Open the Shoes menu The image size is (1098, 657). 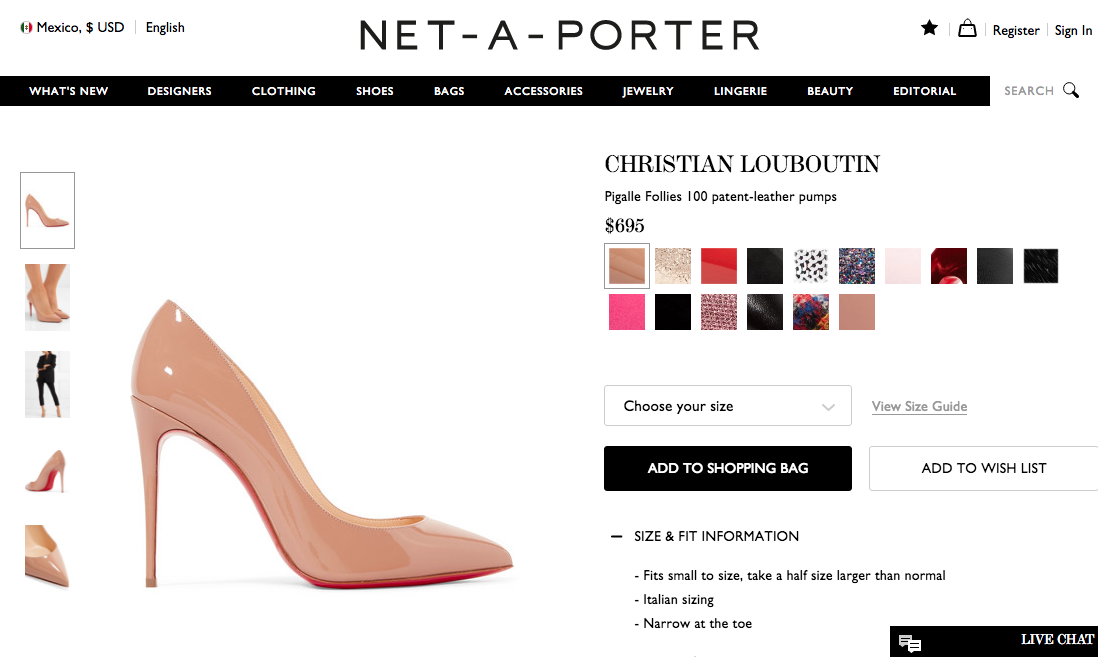click(374, 91)
